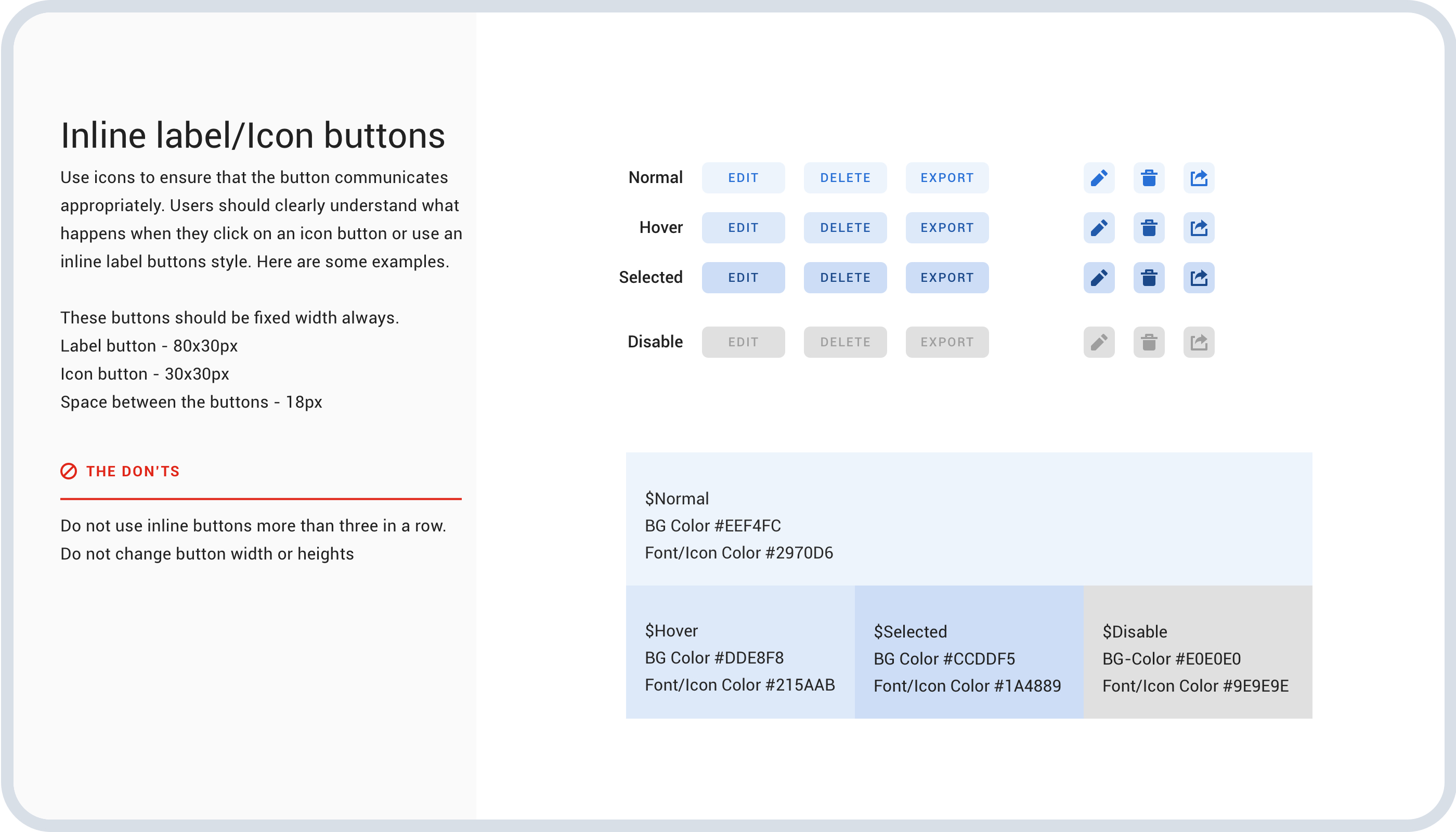
Task: Click the Normal state pencil edit icon
Action: (x=1099, y=178)
